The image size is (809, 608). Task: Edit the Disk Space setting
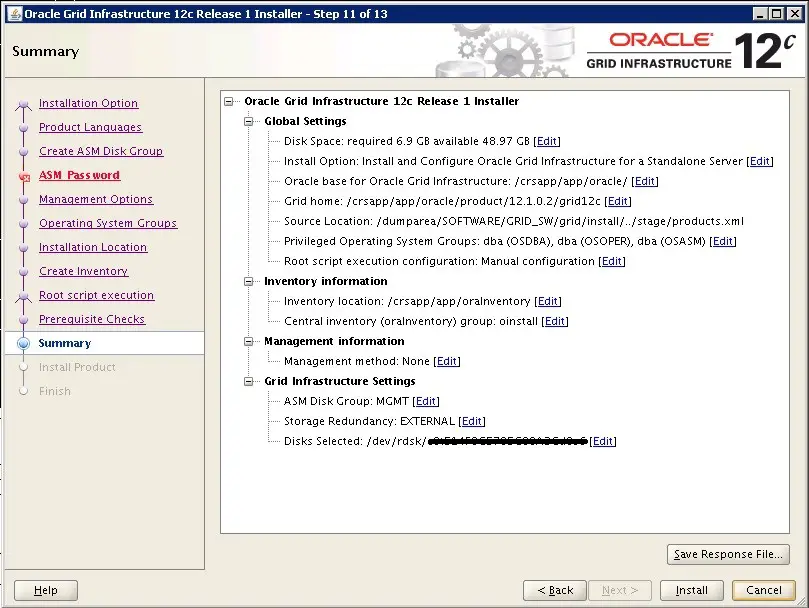tap(547, 141)
